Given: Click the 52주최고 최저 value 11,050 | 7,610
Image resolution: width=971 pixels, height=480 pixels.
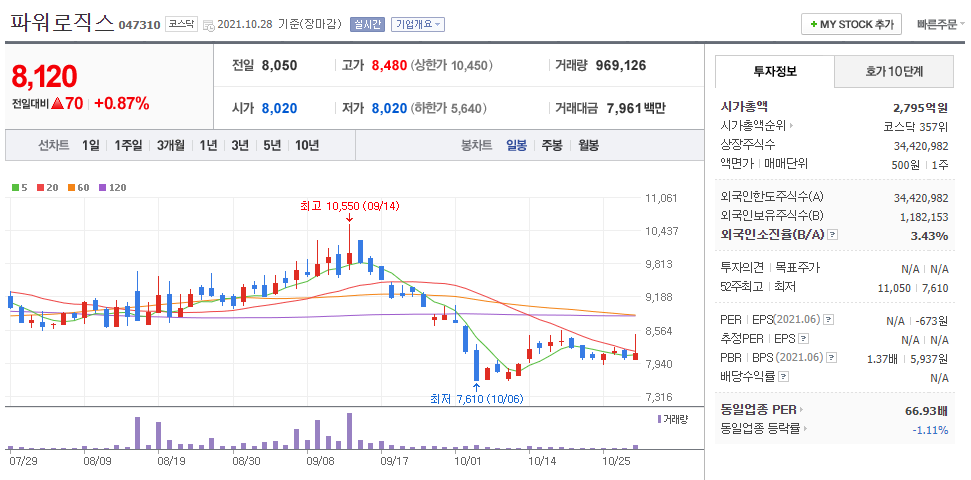Looking at the screenshot, I should [x=913, y=287].
